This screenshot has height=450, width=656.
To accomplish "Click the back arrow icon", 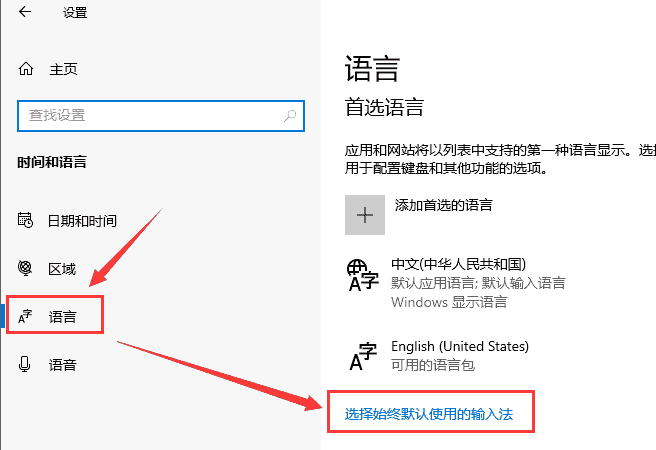I will pyautogui.click(x=25, y=12).
